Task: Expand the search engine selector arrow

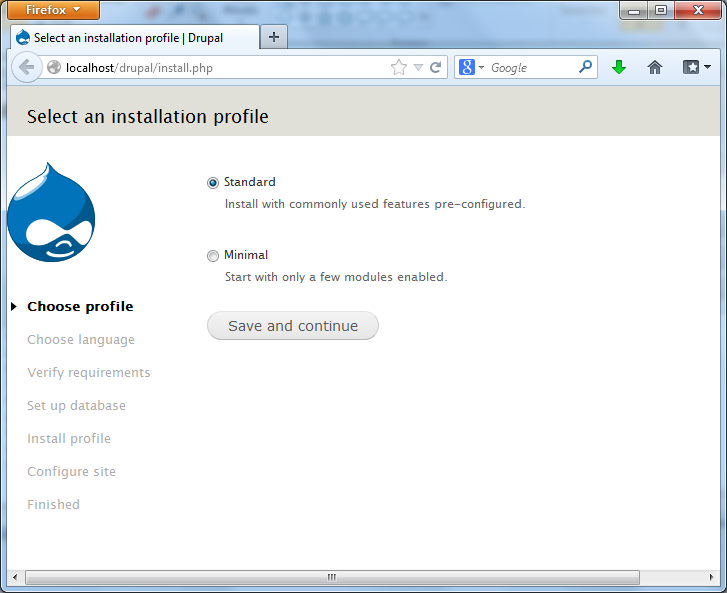Action: coord(481,68)
